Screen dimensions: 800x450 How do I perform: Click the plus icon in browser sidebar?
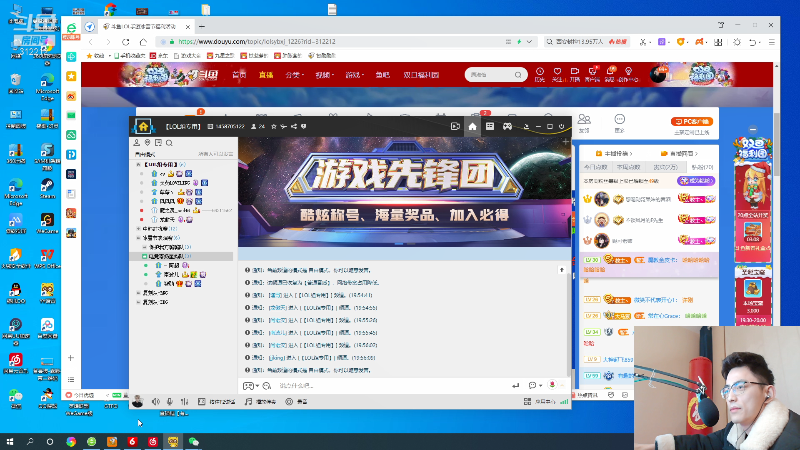71,358
